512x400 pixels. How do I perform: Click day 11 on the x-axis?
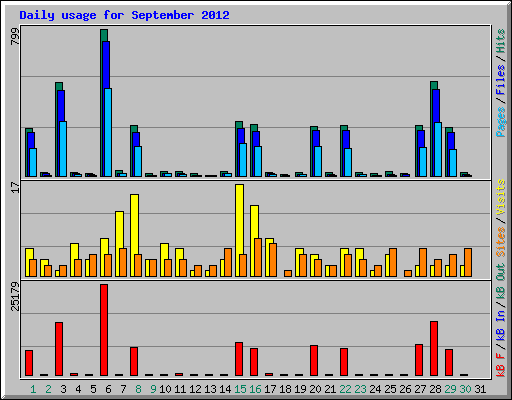180,389
